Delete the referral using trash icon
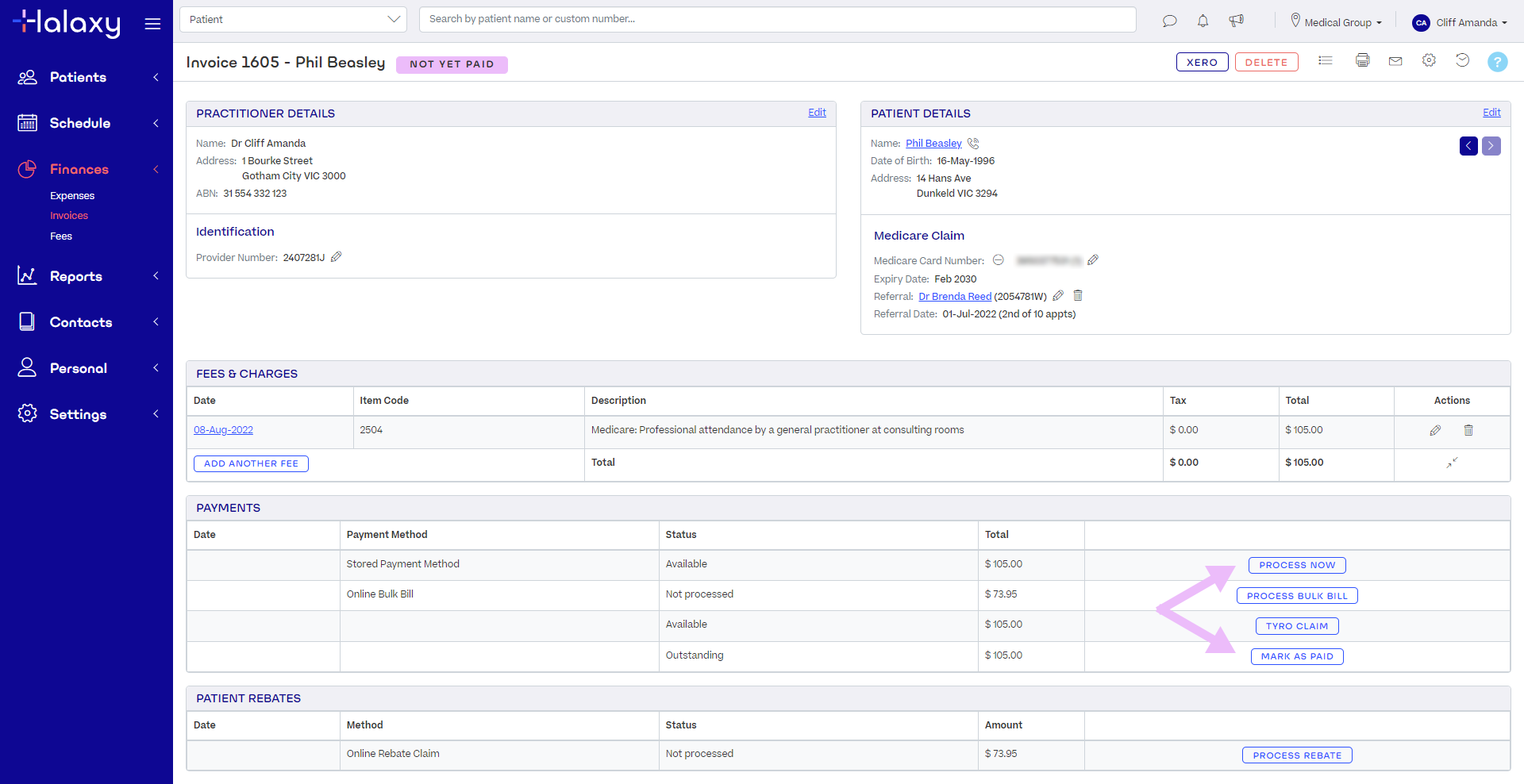This screenshot has width=1524, height=784. [x=1078, y=296]
